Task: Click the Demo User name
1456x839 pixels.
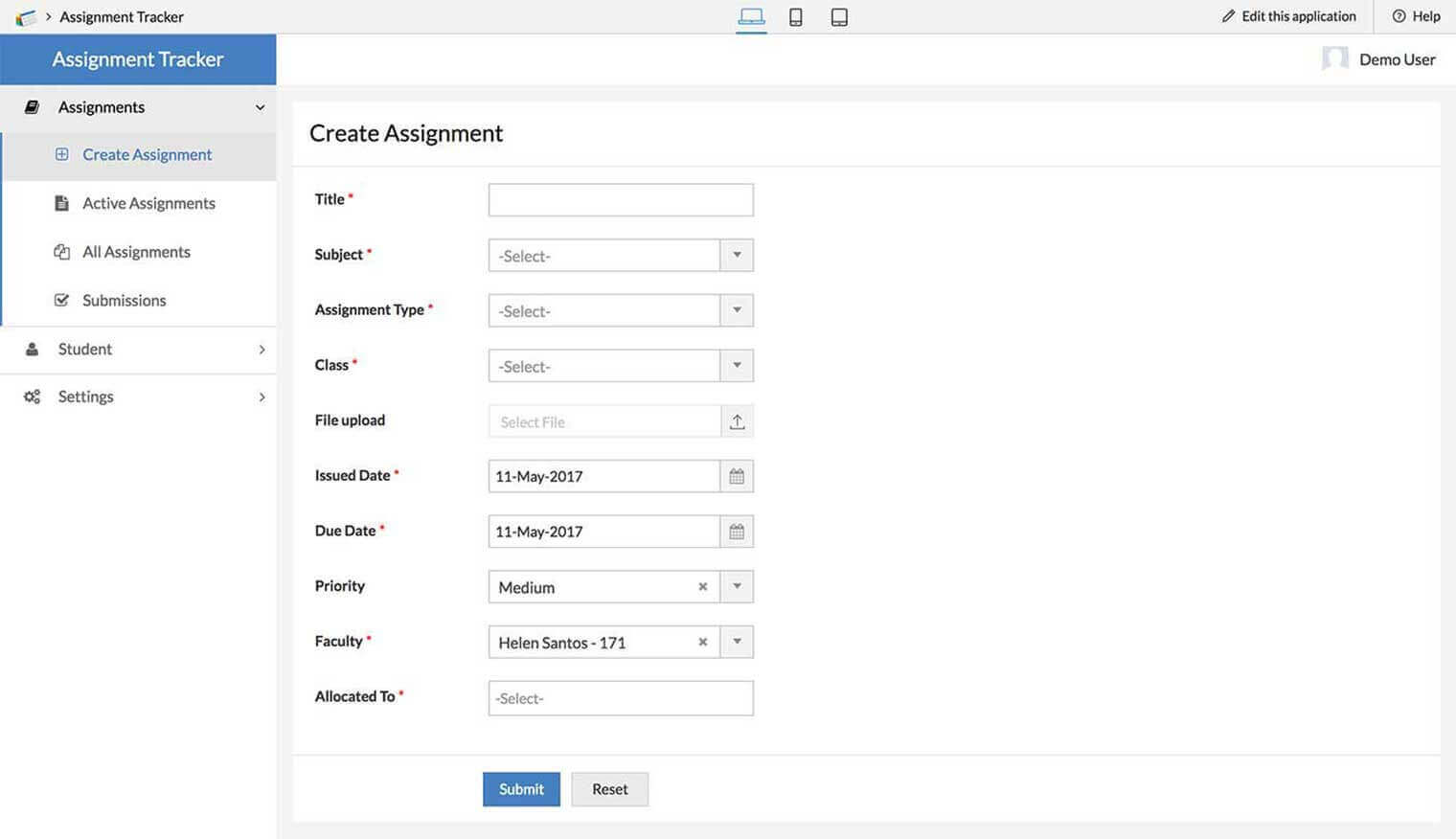Action: coord(1398,59)
